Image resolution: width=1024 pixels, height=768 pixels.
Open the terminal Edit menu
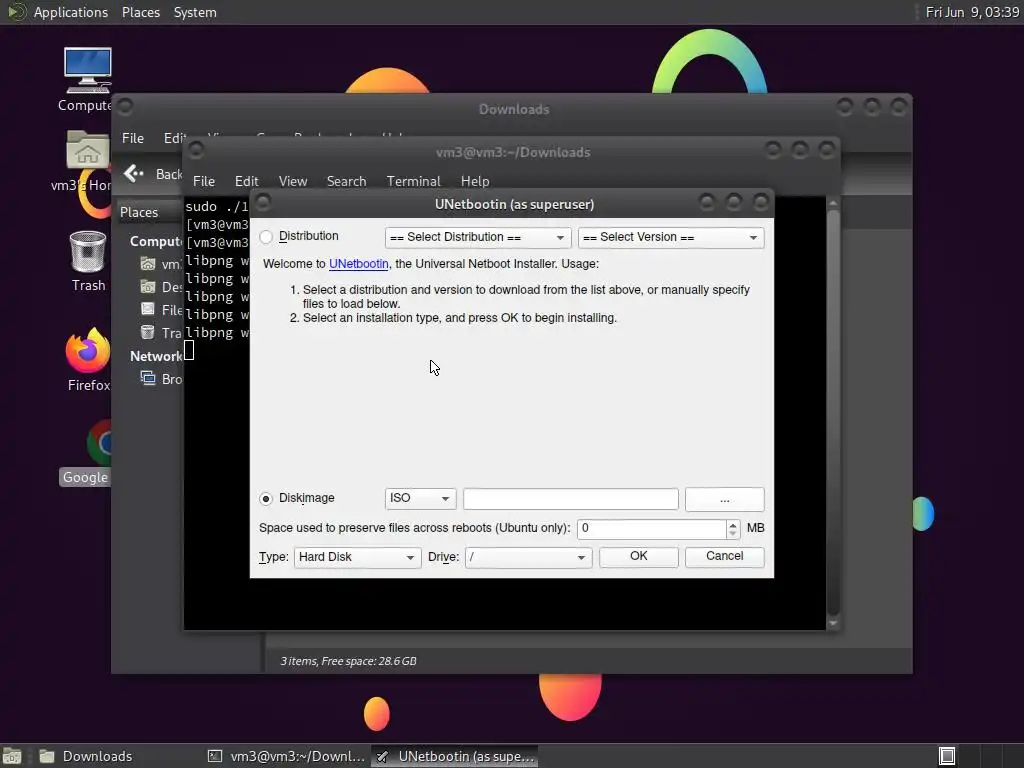[x=246, y=181]
